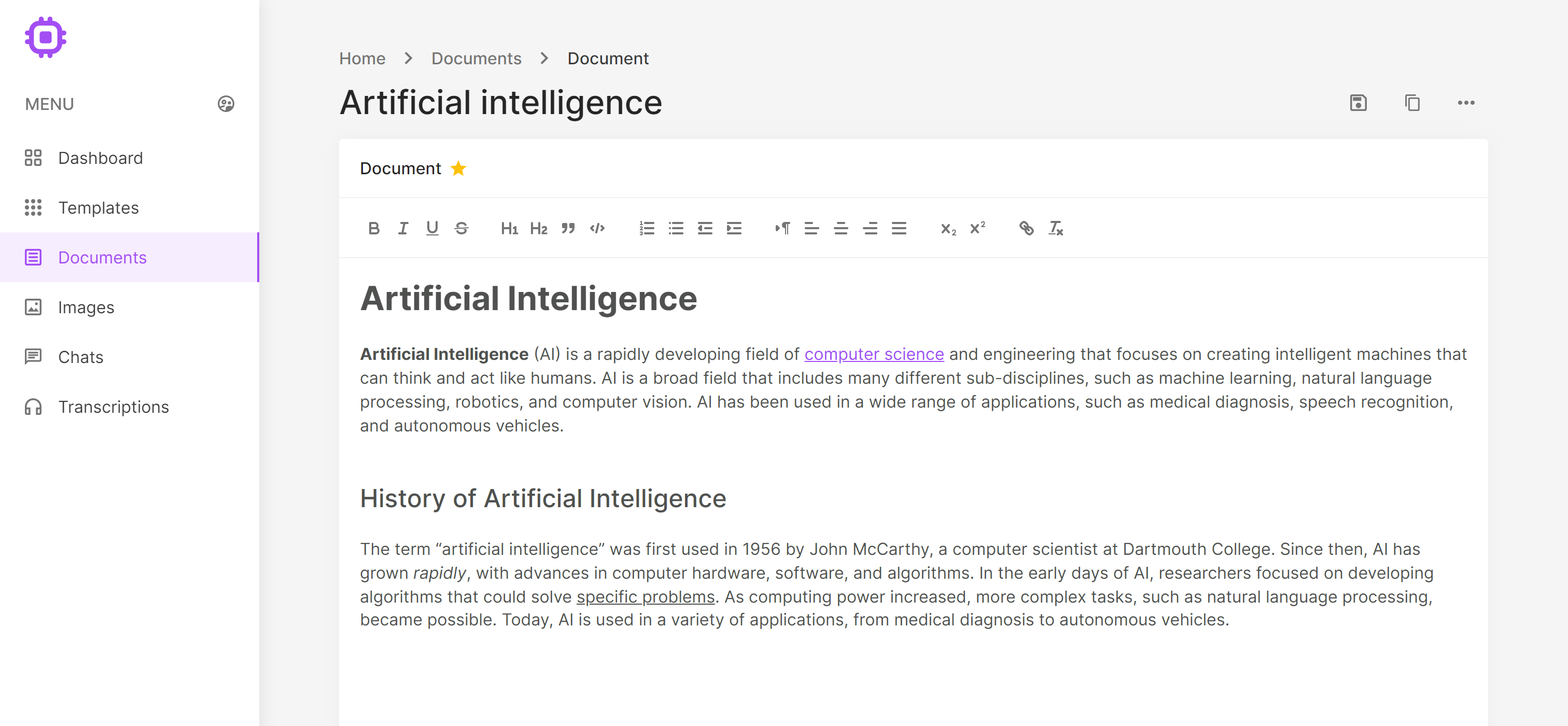Open Dashboard from sidebar
The height and width of the screenshot is (726, 1568).
(100, 157)
